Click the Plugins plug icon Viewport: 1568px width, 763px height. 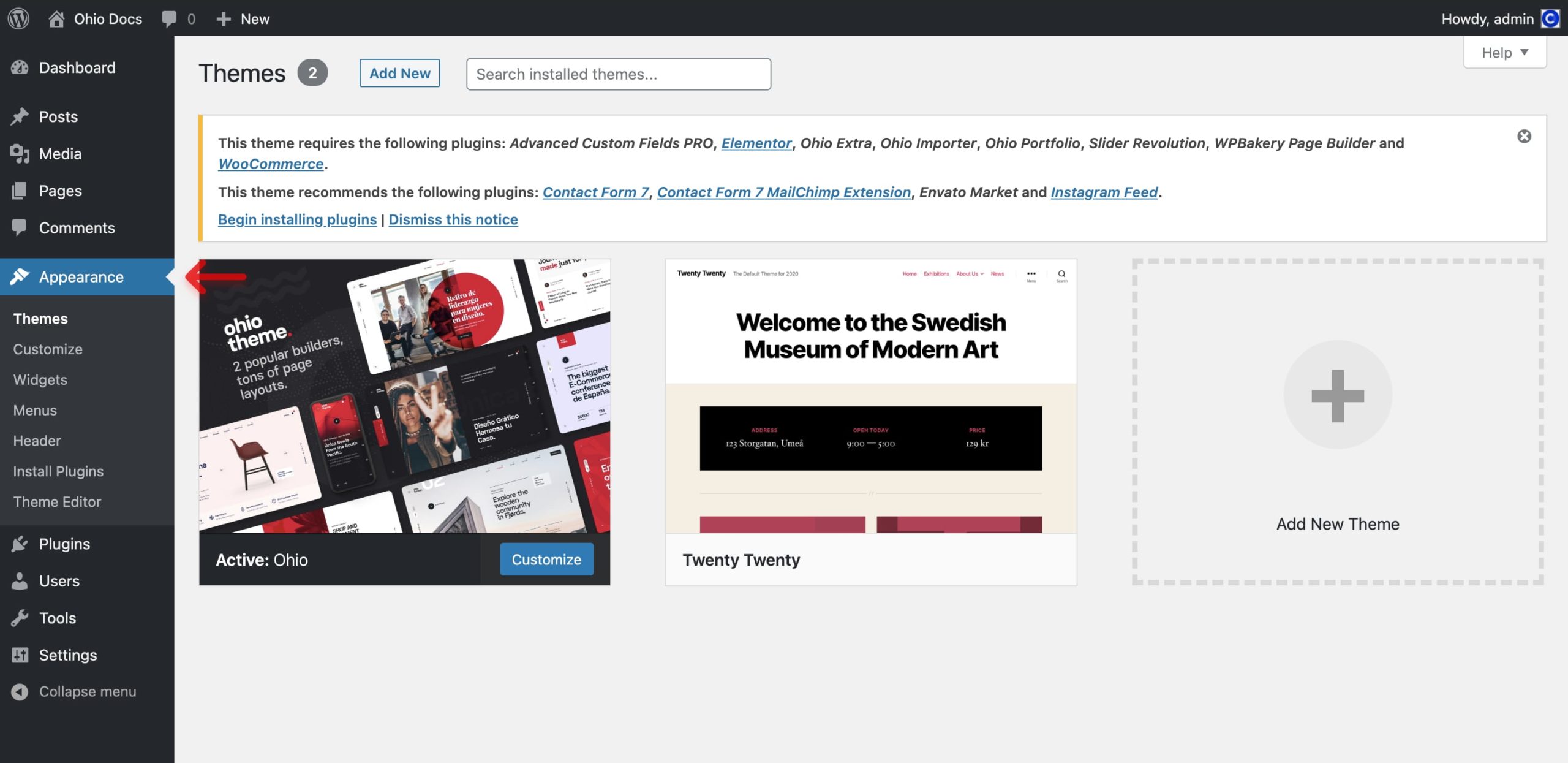pos(20,544)
